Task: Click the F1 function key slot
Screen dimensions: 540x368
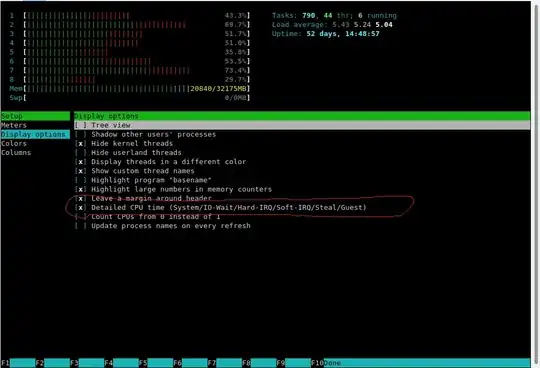Action: pos(18,363)
